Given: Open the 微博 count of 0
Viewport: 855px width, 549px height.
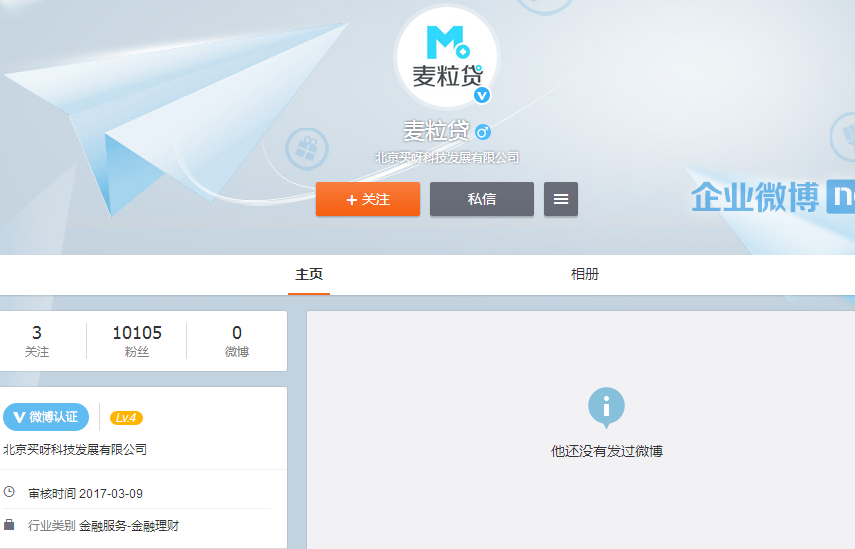Looking at the screenshot, I should [237, 341].
